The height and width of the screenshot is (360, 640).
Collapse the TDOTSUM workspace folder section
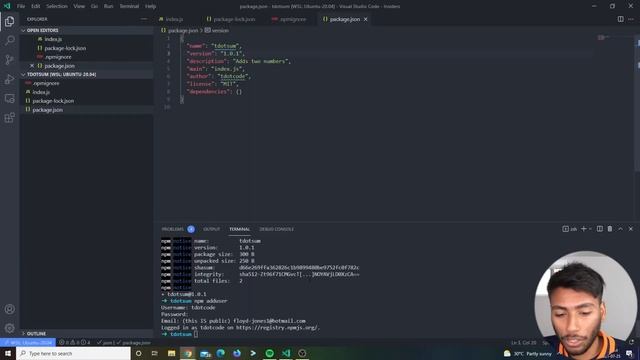[58, 74]
